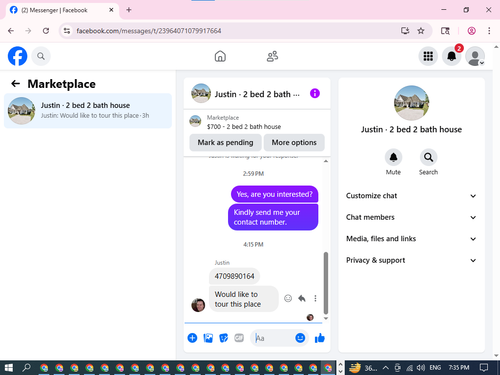This screenshot has width=500, height=375.
Task: Open Windows taskbar search
Action: (x=26, y=368)
